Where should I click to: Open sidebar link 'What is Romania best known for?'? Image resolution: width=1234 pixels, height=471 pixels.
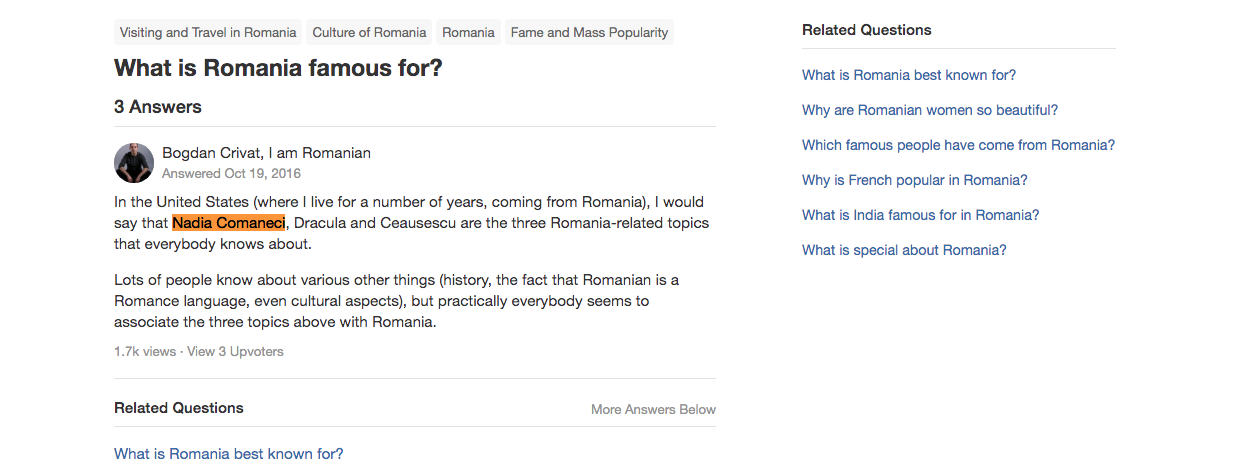coord(908,75)
